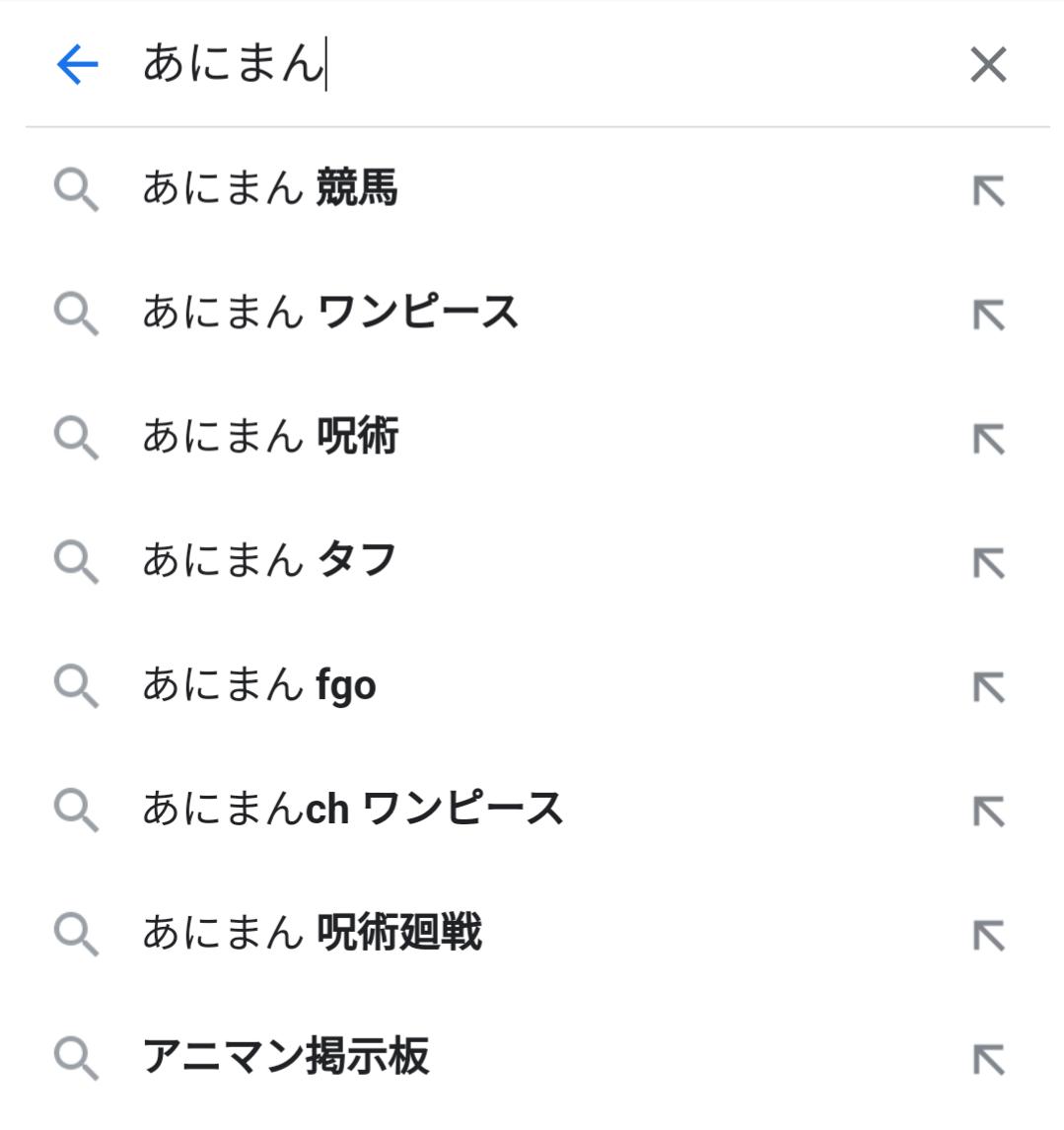Open the アニマン掲示板 suggestion

click(x=286, y=1057)
